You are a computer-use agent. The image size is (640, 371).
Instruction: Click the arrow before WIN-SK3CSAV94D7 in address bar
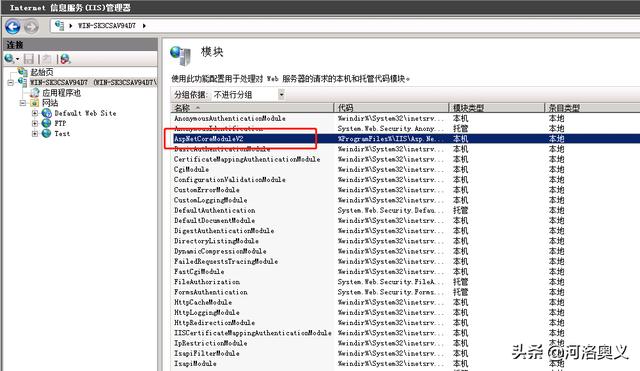coord(71,26)
